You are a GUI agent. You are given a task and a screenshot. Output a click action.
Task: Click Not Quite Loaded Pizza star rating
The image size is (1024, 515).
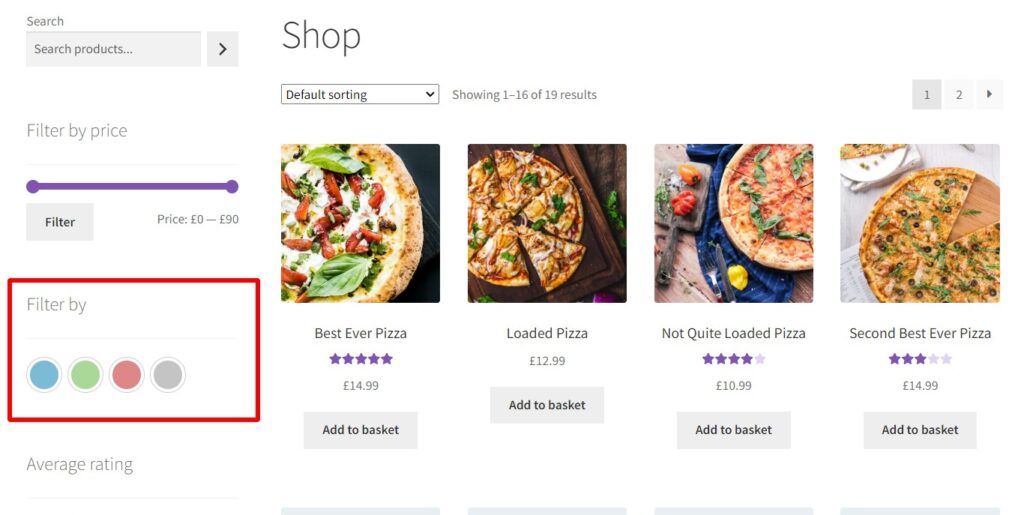click(x=733, y=359)
